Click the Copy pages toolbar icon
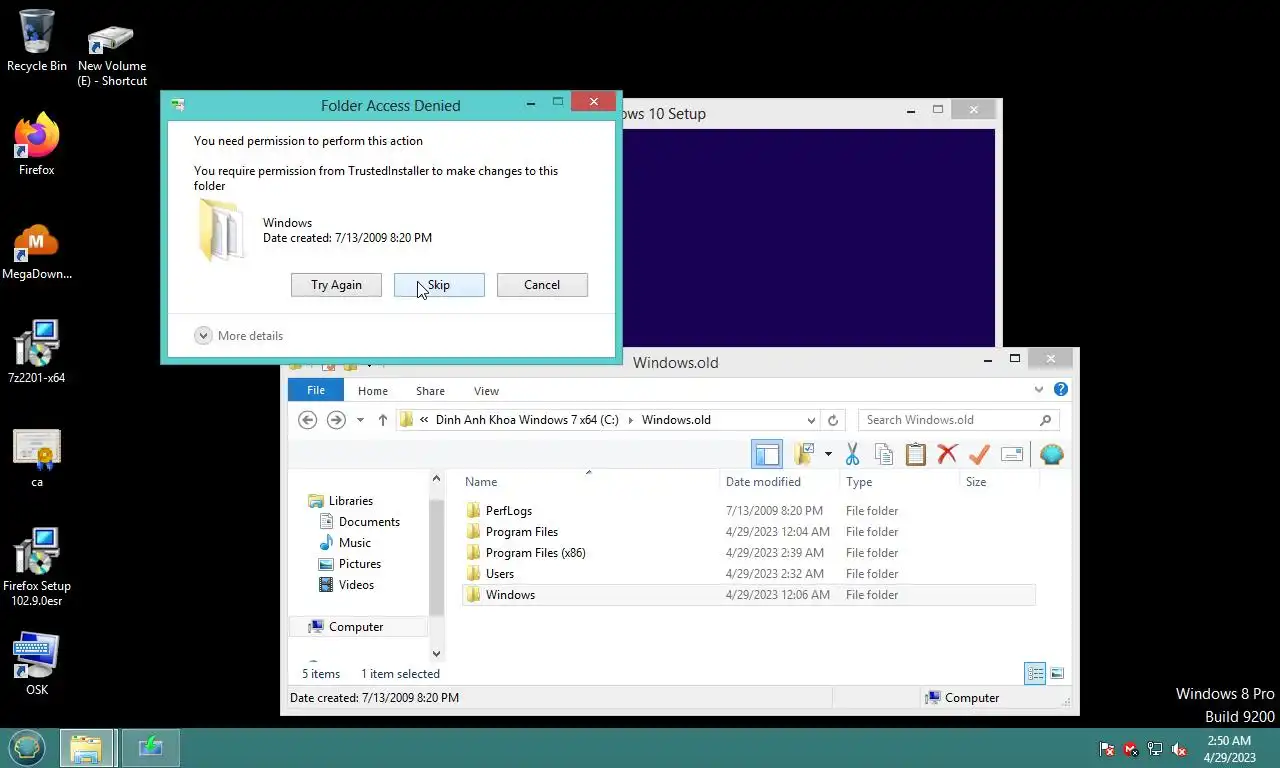Screen dimensions: 1280x768 (x=884, y=454)
